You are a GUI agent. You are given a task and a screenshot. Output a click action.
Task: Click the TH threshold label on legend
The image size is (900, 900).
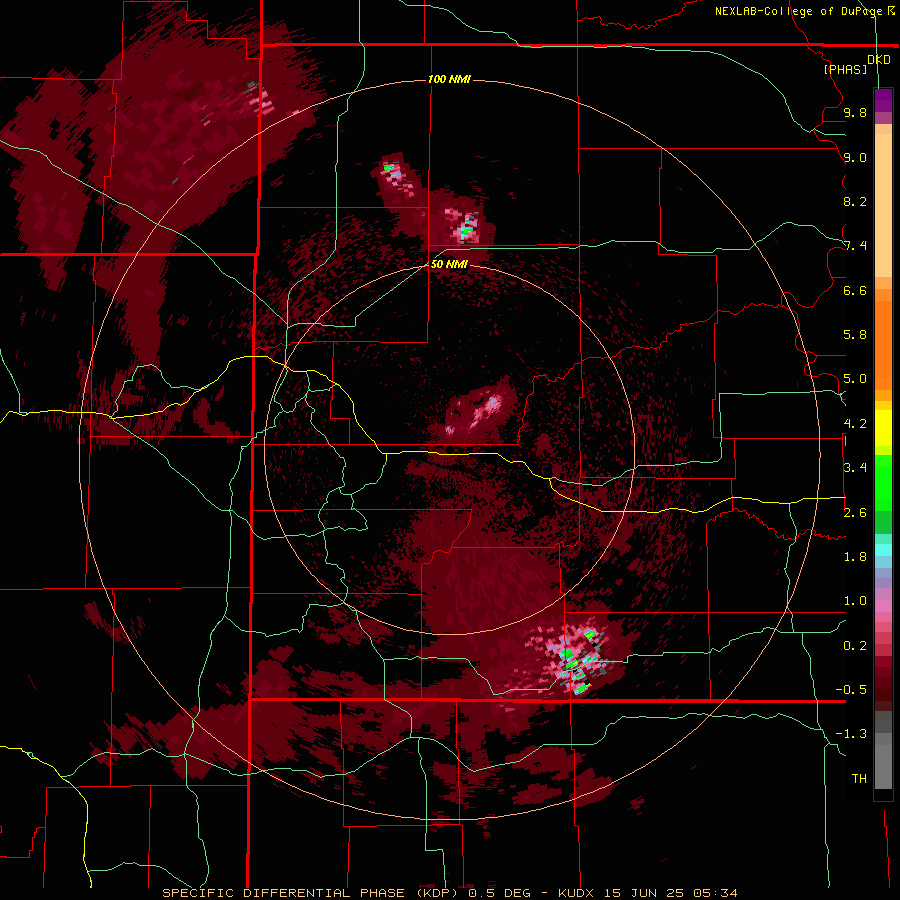[x=859, y=779]
